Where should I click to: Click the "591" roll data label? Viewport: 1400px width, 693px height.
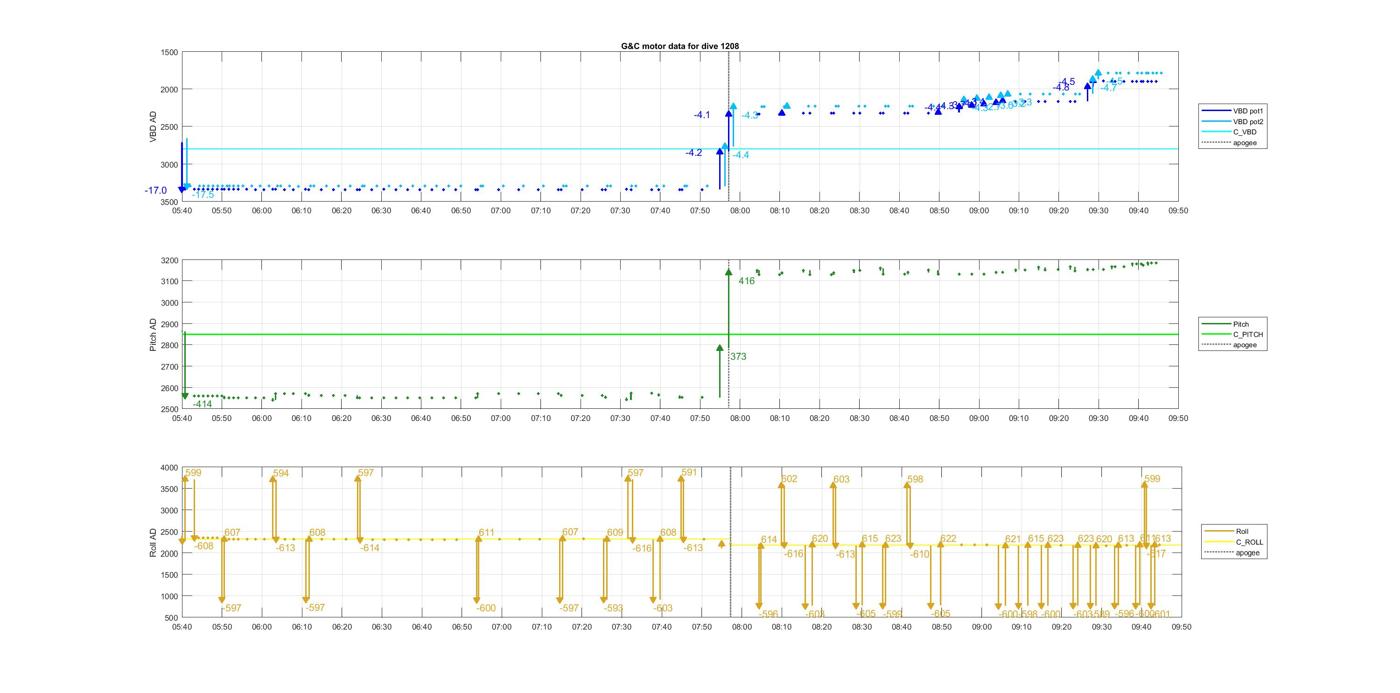[x=689, y=472]
